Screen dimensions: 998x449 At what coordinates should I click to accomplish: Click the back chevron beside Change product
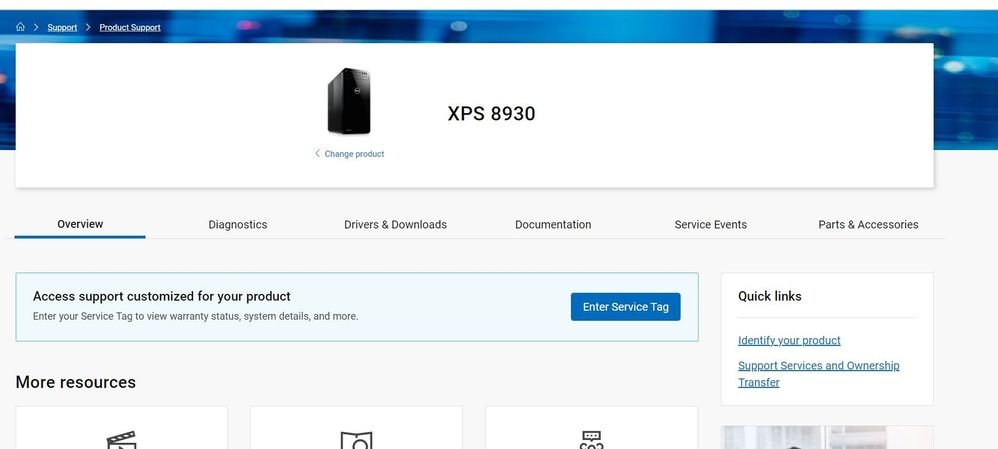(317, 153)
